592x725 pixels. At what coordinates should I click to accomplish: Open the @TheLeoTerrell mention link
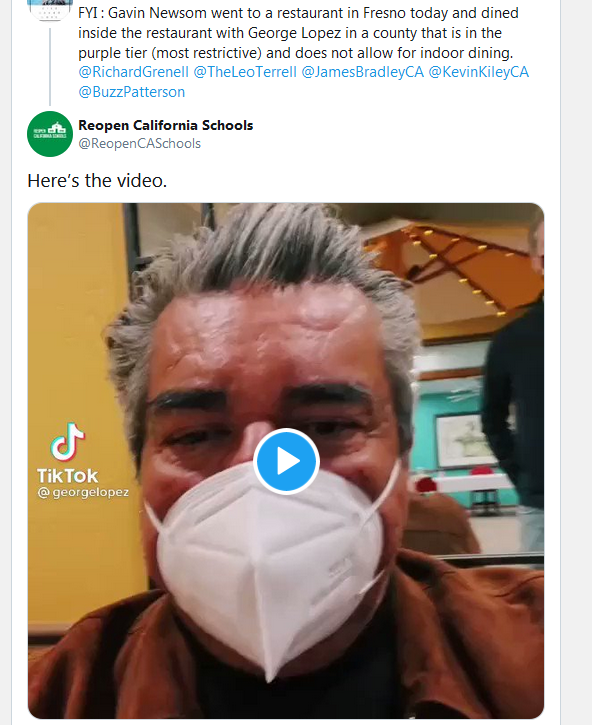click(245, 72)
